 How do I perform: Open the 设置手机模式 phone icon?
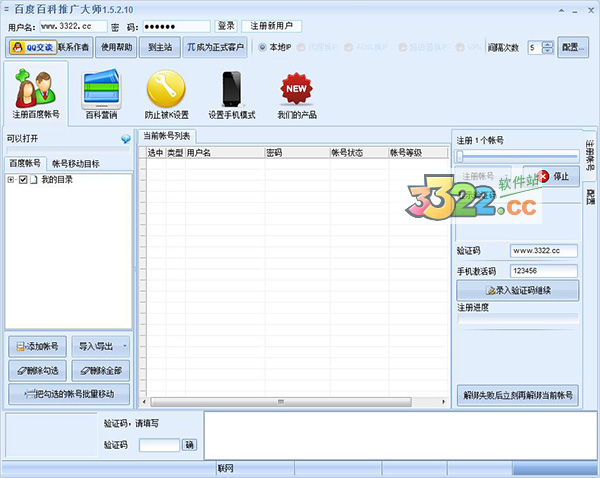(x=232, y=93)
